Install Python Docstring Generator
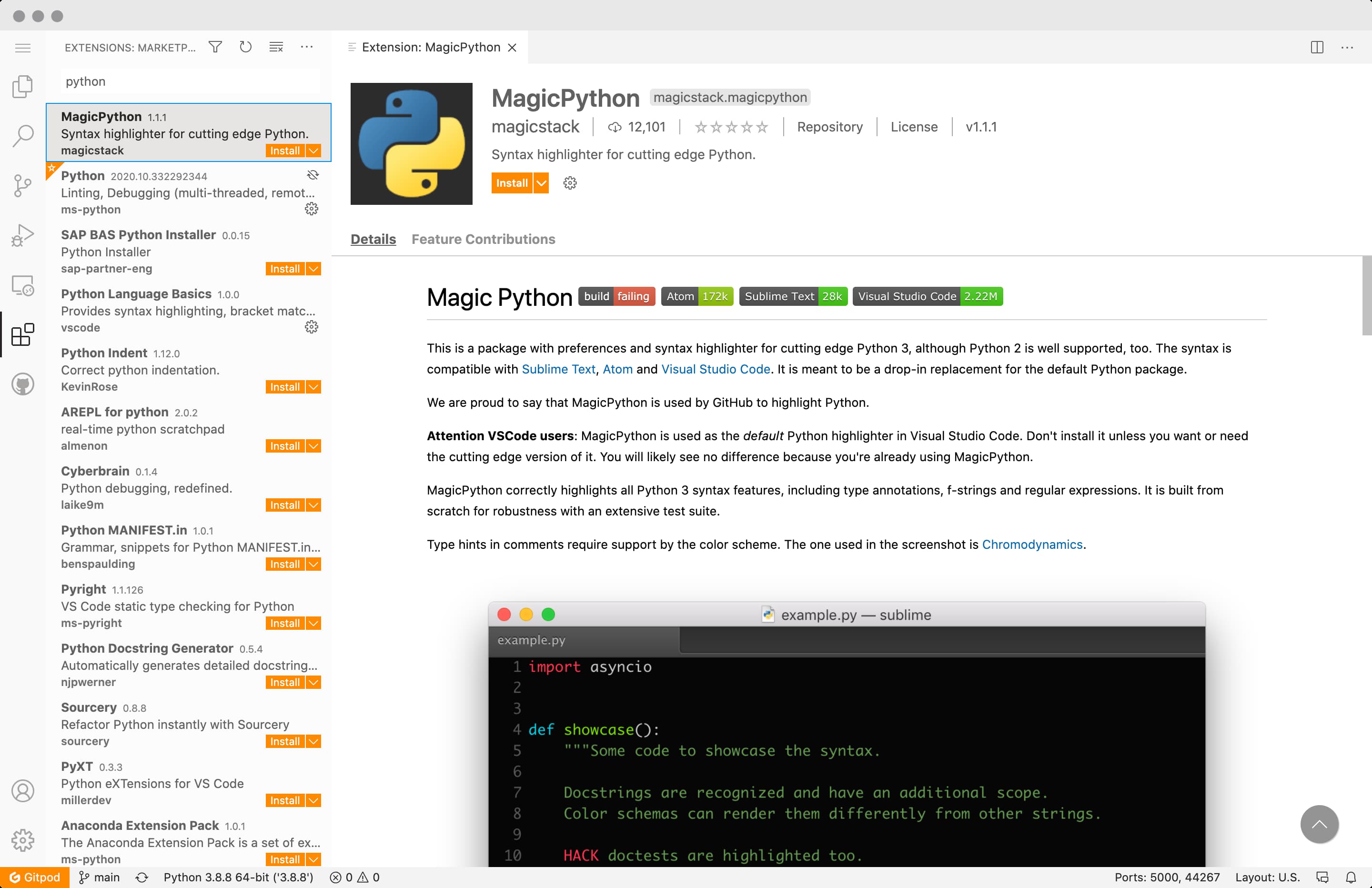The image size is (1372, 888). (285, 683)
